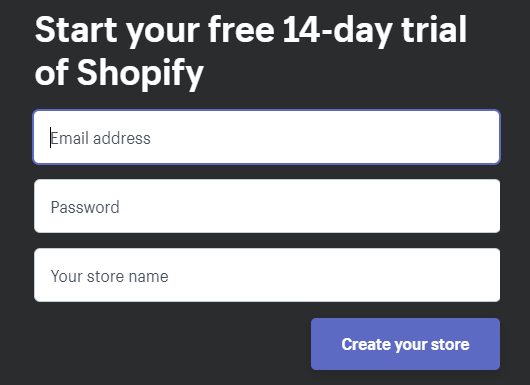This screenshot has width=530, height=385.
Task: Click the 'Start your free 14-day trial' heading
Action: (x=250, y=30)
